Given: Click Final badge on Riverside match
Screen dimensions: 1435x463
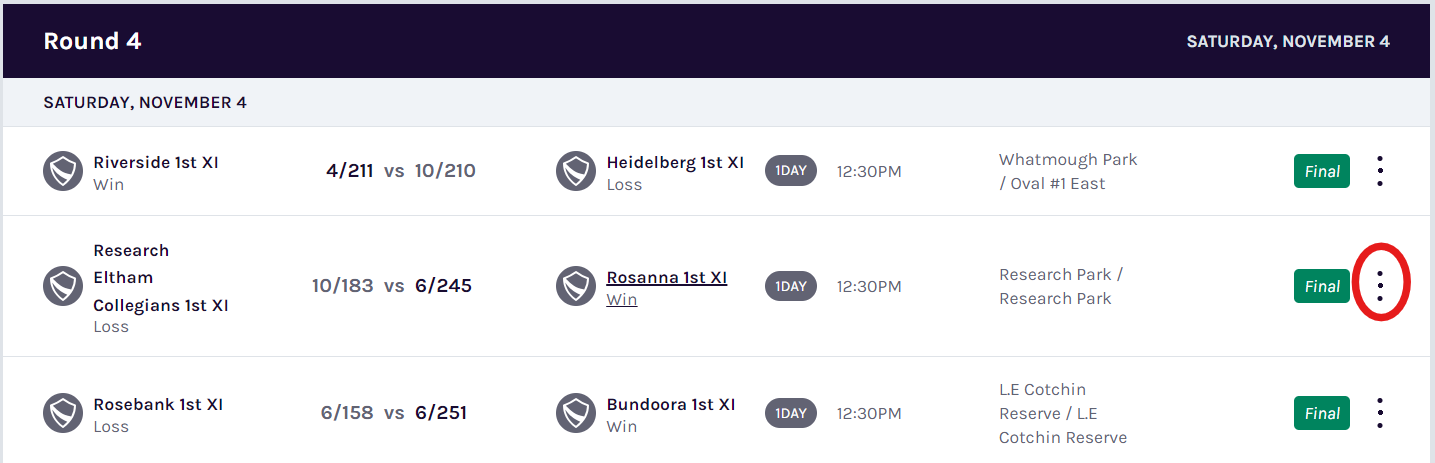Looking at the screenshot, I should coord(1322,171).
